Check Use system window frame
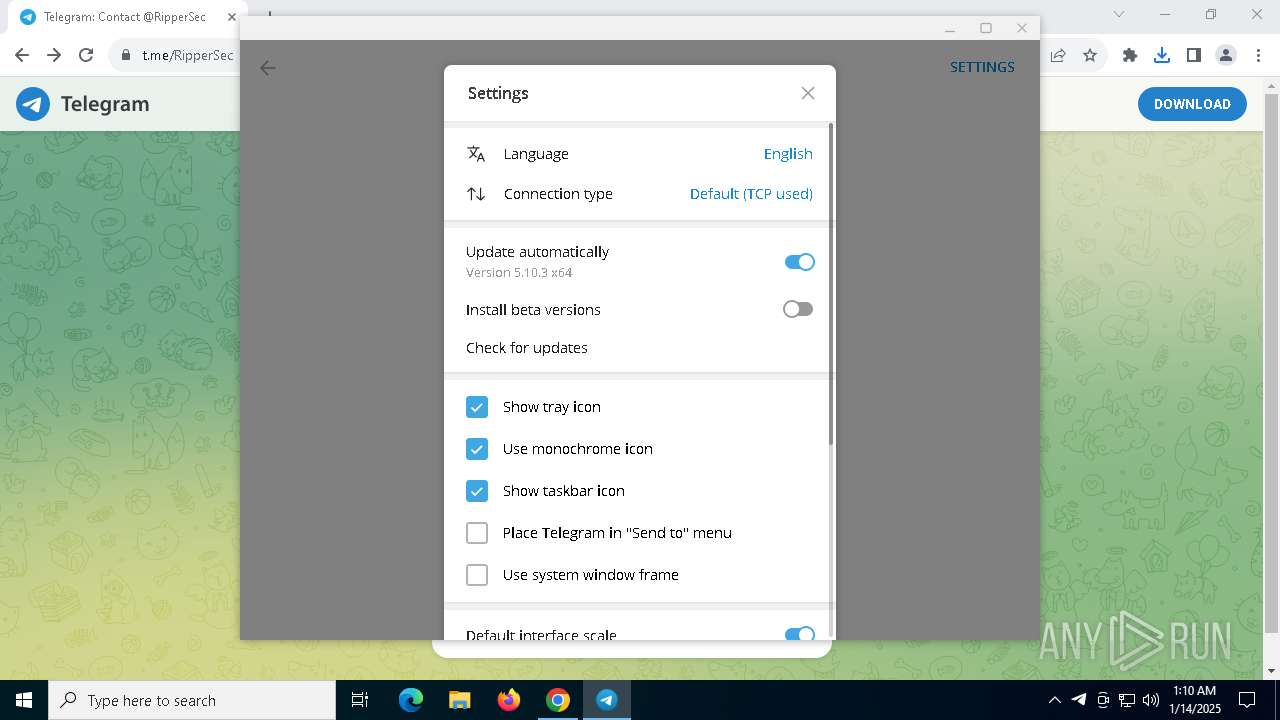 click(477, 575)
